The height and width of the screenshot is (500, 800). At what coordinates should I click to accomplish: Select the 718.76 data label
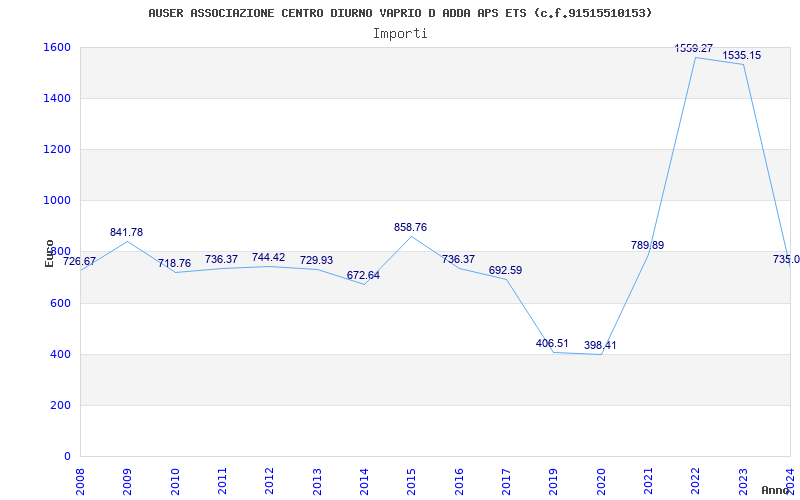click(174, 263)
